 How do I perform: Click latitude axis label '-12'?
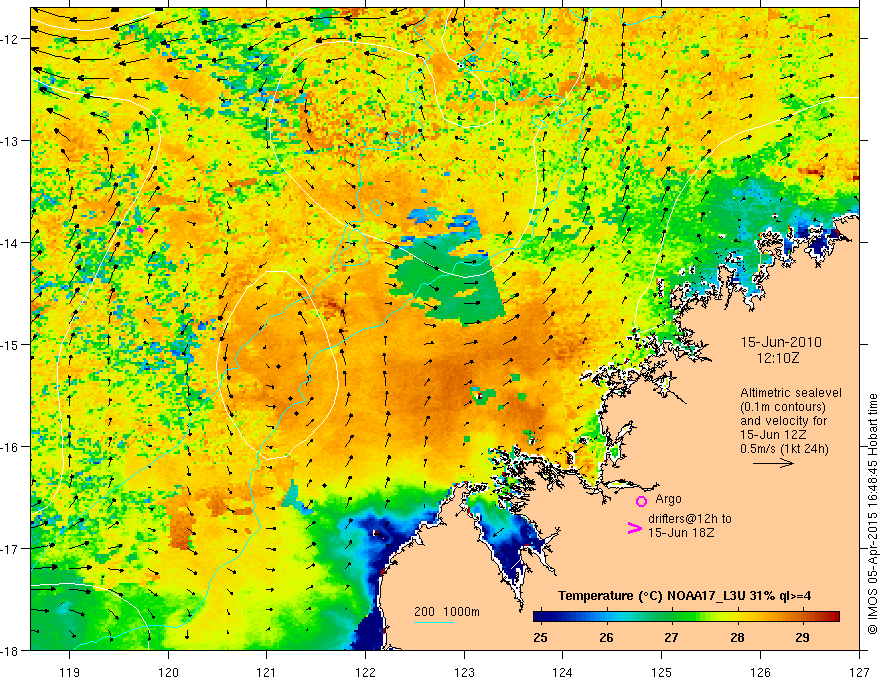click(11, 39)
